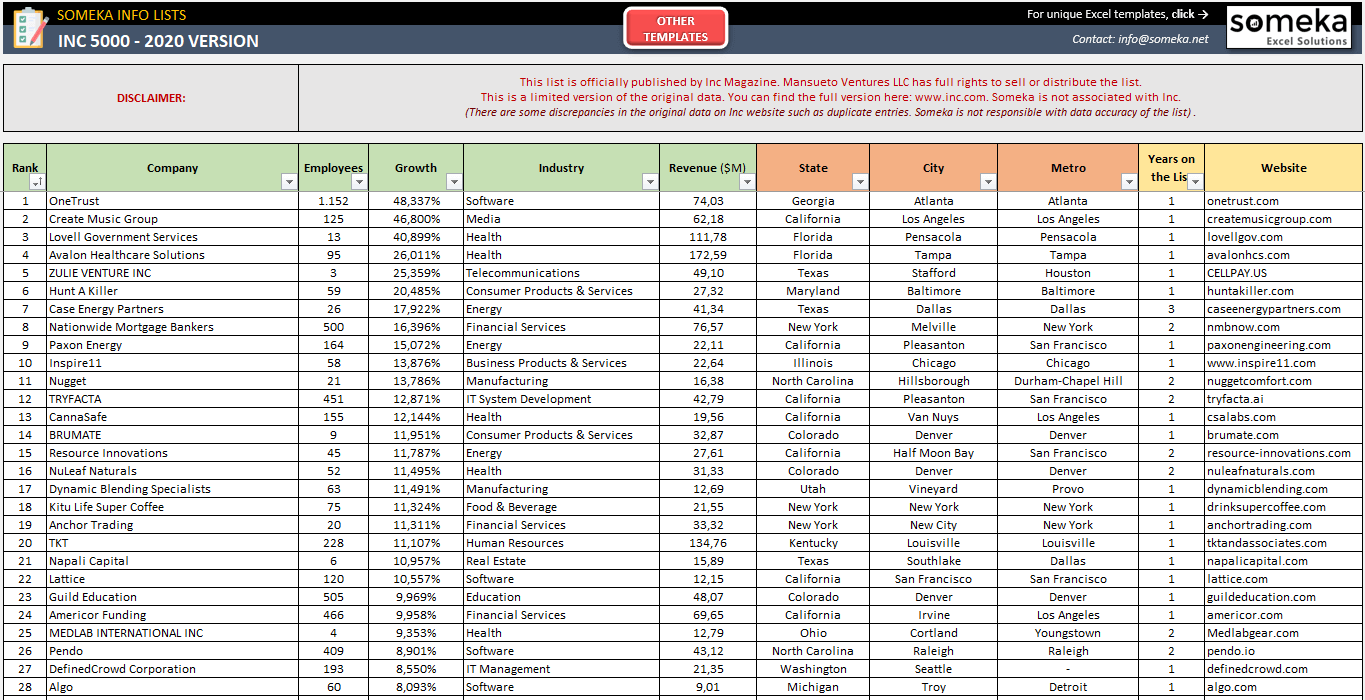Click the revenue value '172,59'
The image size is (1365, 700).
[x=708, y=255]
